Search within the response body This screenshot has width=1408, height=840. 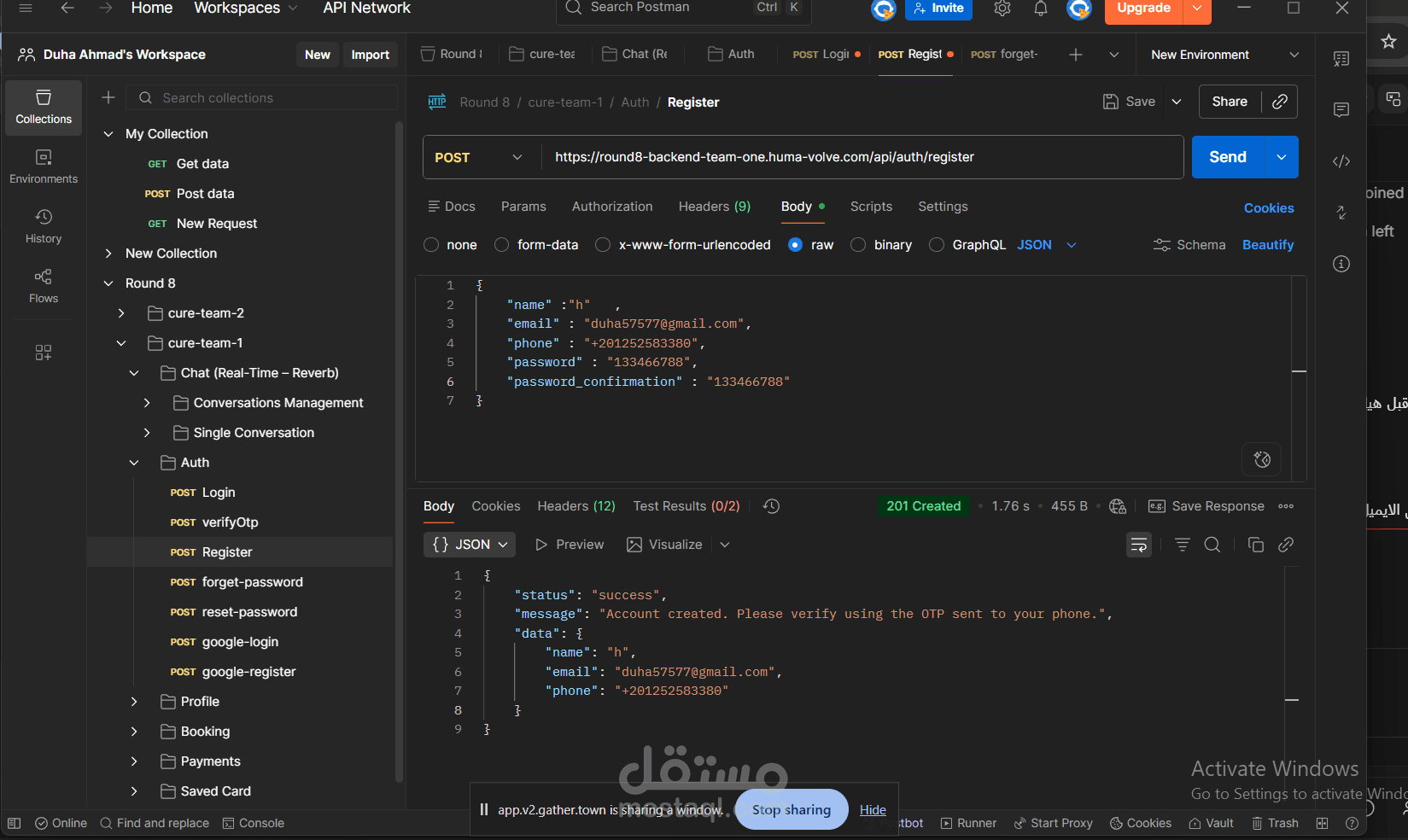[1212, 545]
